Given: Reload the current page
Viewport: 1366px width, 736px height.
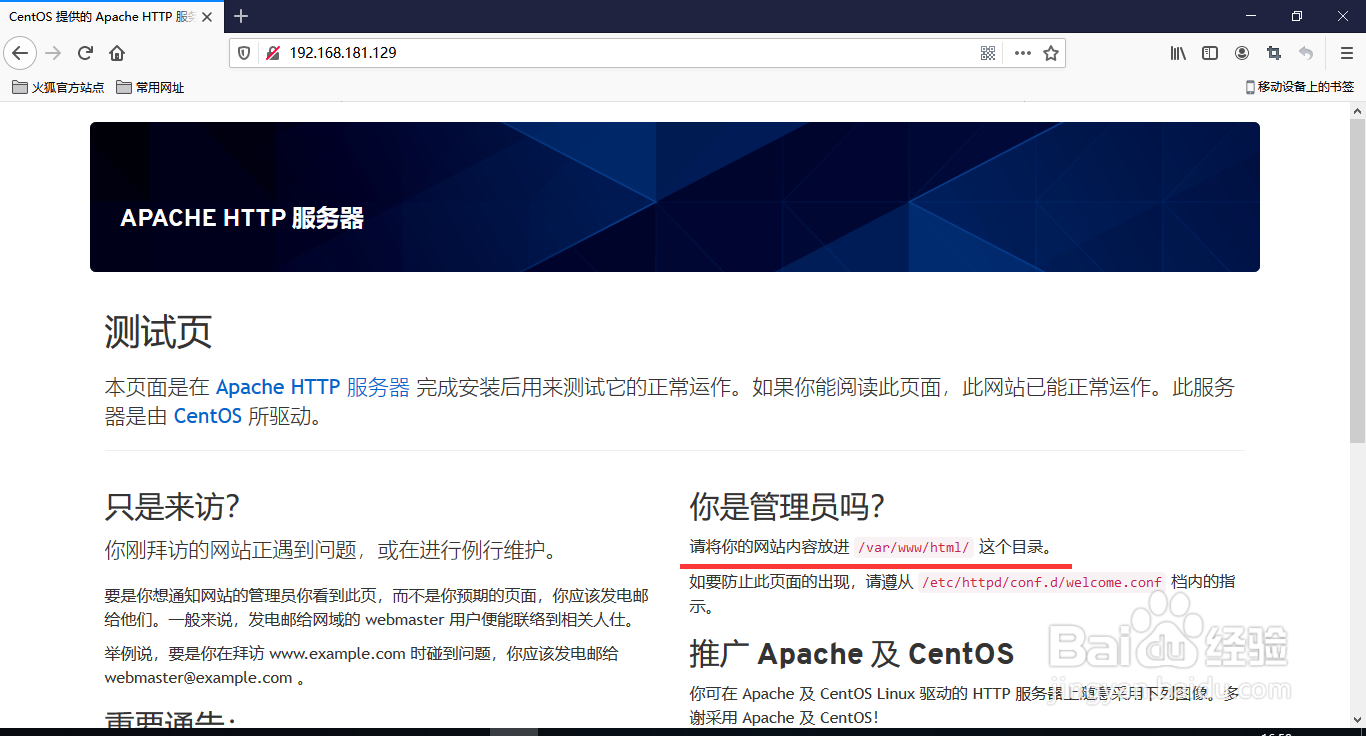Looking at the screenshot, I should [85, 53].
